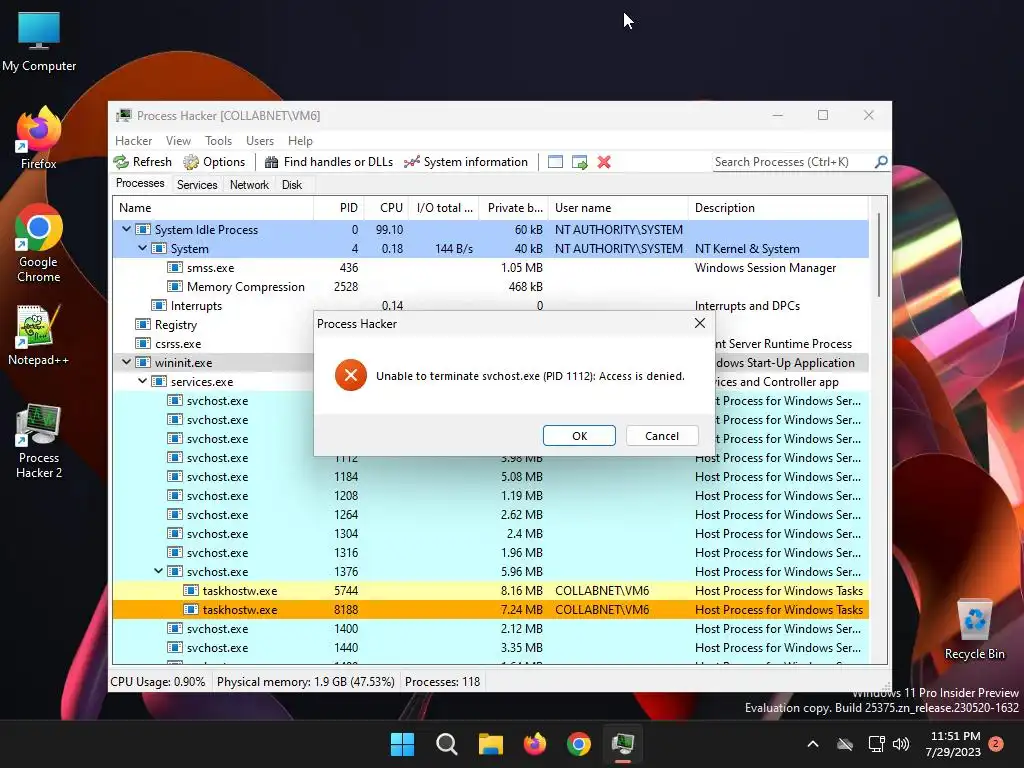Close the Process Hacker error dialog
This screenshot has width=1024, height=768.
(699, 323)
